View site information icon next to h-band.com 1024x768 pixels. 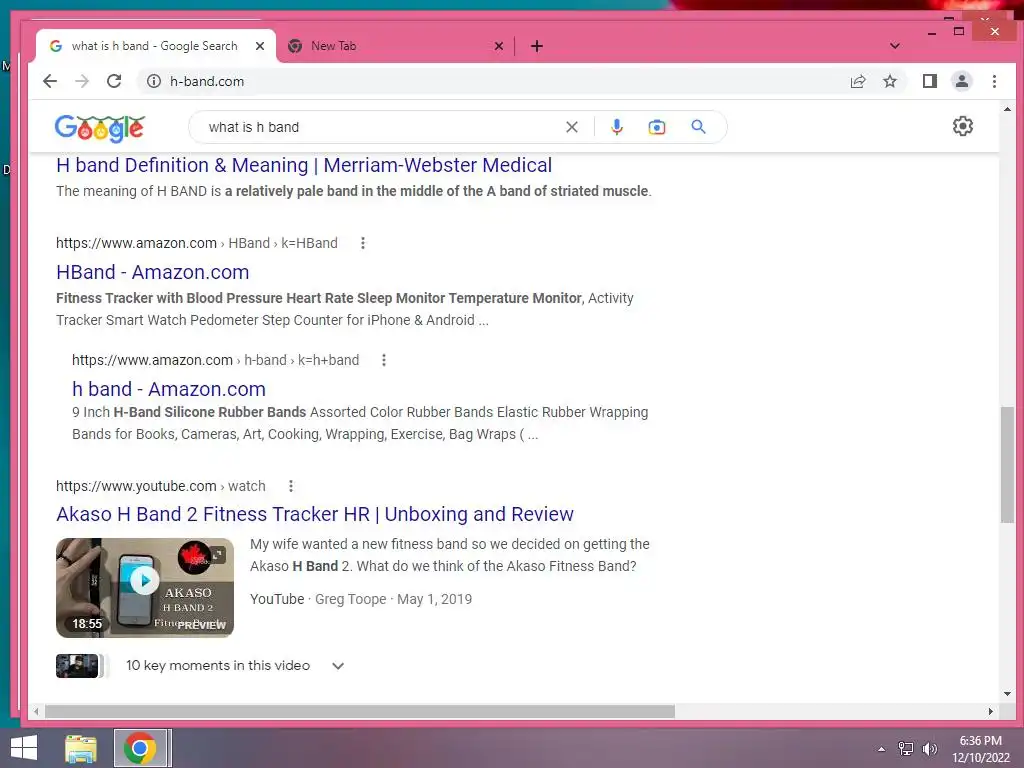pos(153,81)
